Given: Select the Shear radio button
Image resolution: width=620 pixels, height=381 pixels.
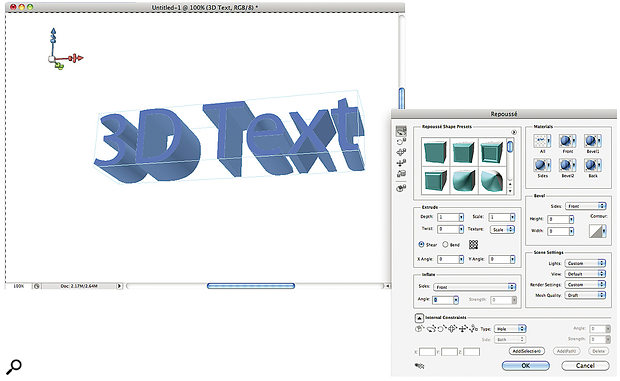Looking at the screenshot, I should 422,245.
